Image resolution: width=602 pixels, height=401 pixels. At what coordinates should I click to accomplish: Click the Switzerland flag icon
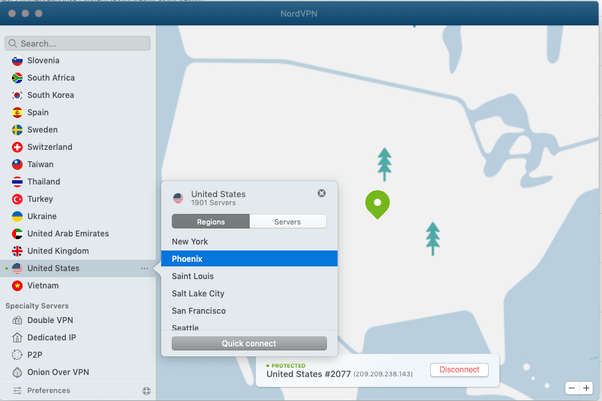pyautogui.click(x=17, y=147)
